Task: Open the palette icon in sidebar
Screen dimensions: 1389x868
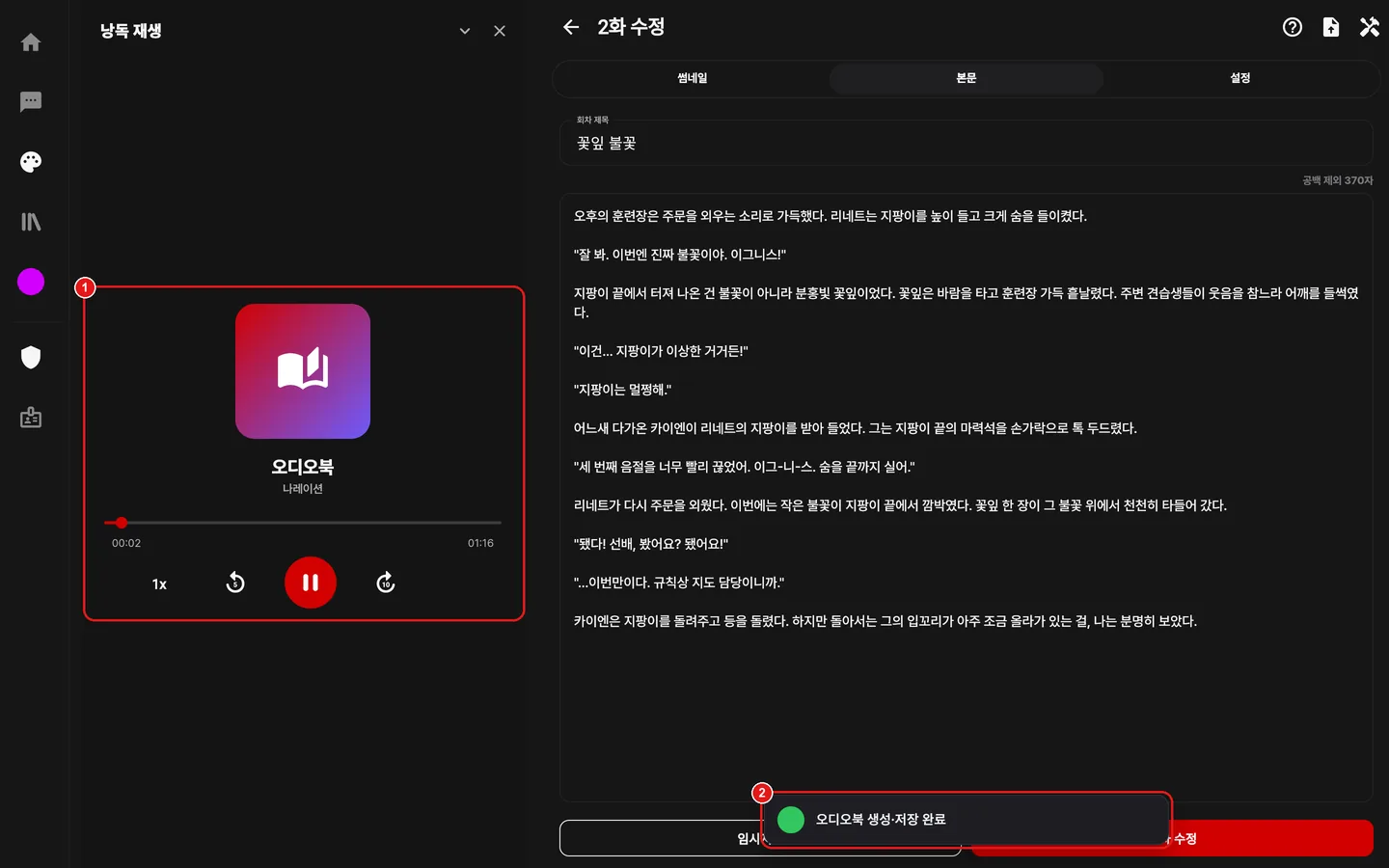Action: coord(31,162)
